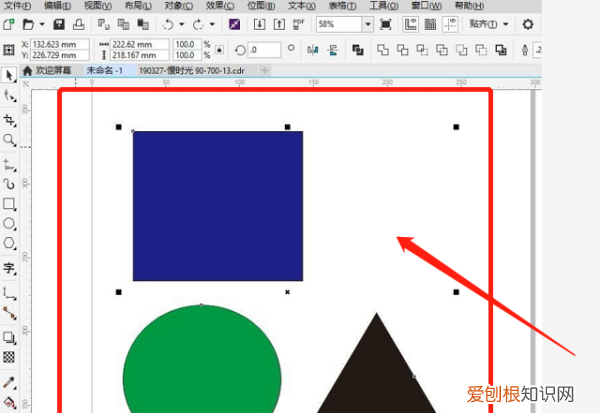Viewport: 600px width, 413px height.
Task: Choose the Zoom magnifier tool
Action: point(9,140)
